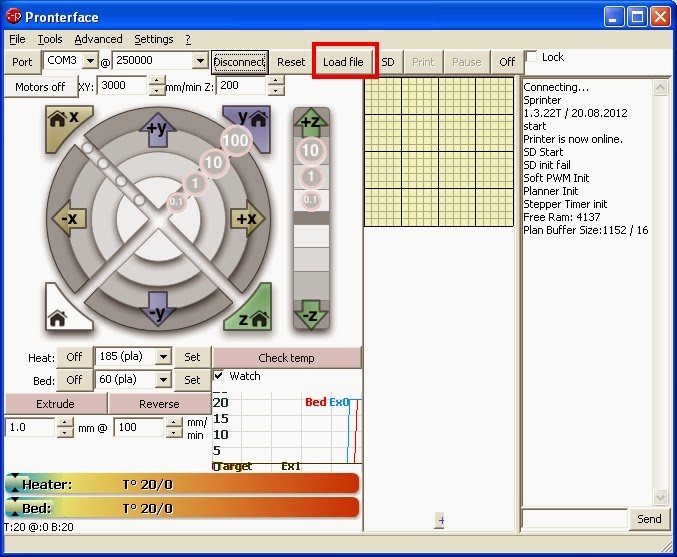
Task: Send the typed command
Action: pos(649,519)
